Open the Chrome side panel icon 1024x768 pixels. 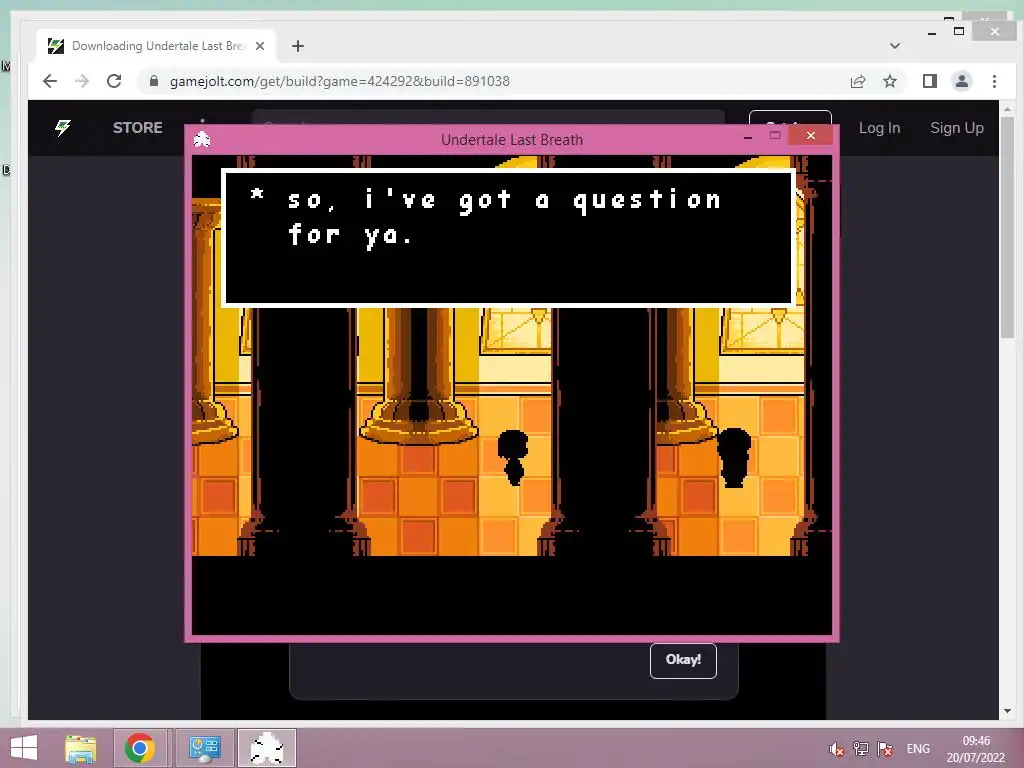pyautogui.click(x=929, y=81)
